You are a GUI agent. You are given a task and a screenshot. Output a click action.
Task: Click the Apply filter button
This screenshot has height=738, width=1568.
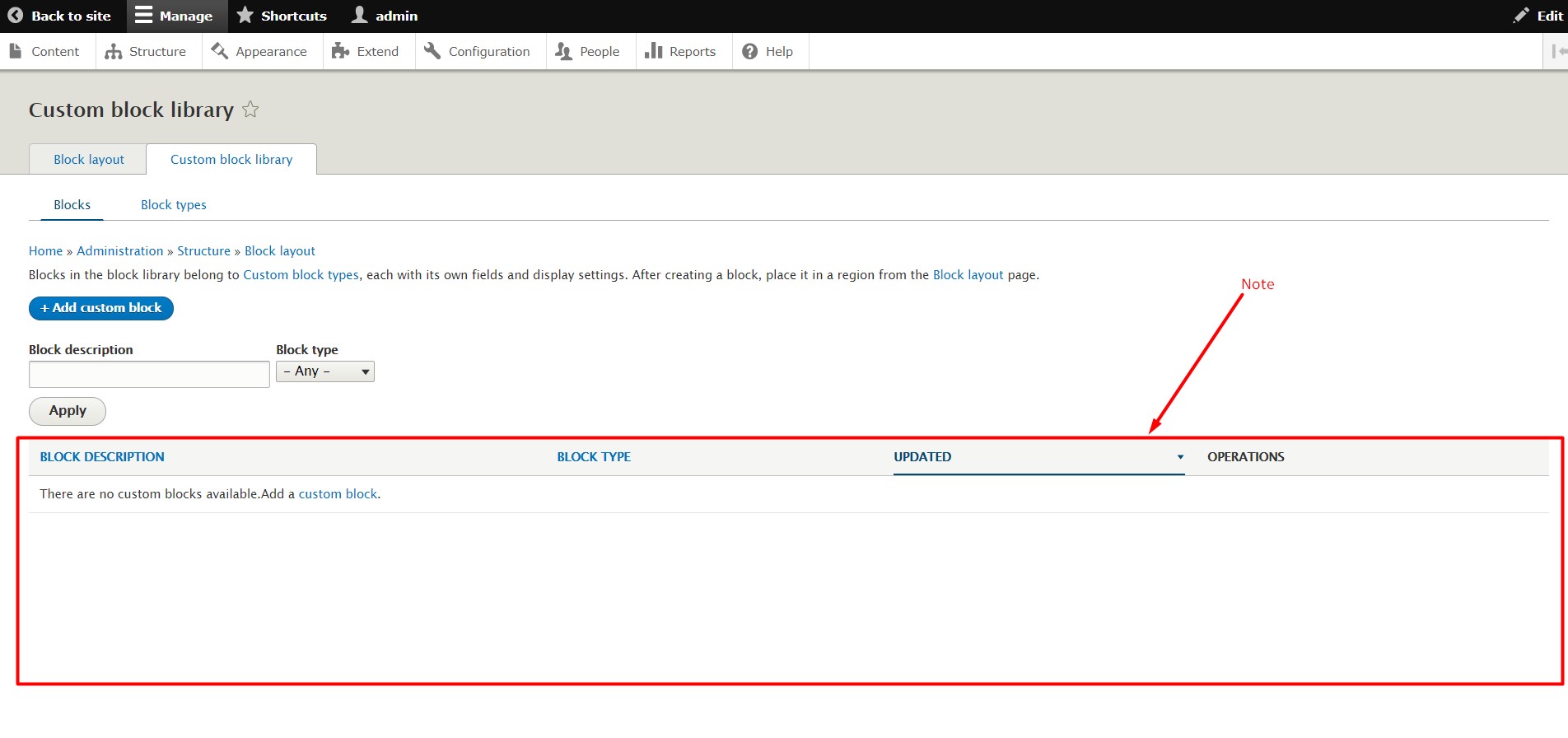68,411
